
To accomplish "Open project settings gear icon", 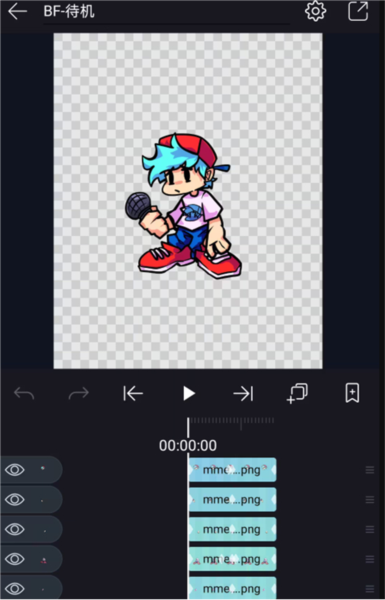I will pyautogui.click(x=315, y=11).
